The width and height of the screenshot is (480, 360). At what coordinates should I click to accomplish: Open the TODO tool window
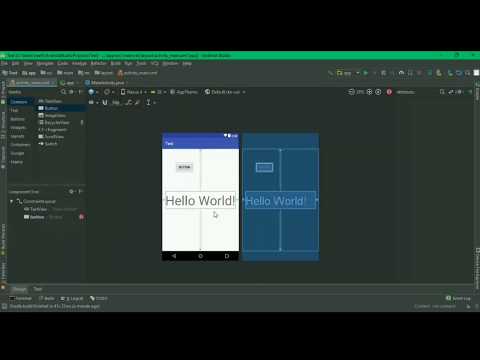[x=99, y=298]
